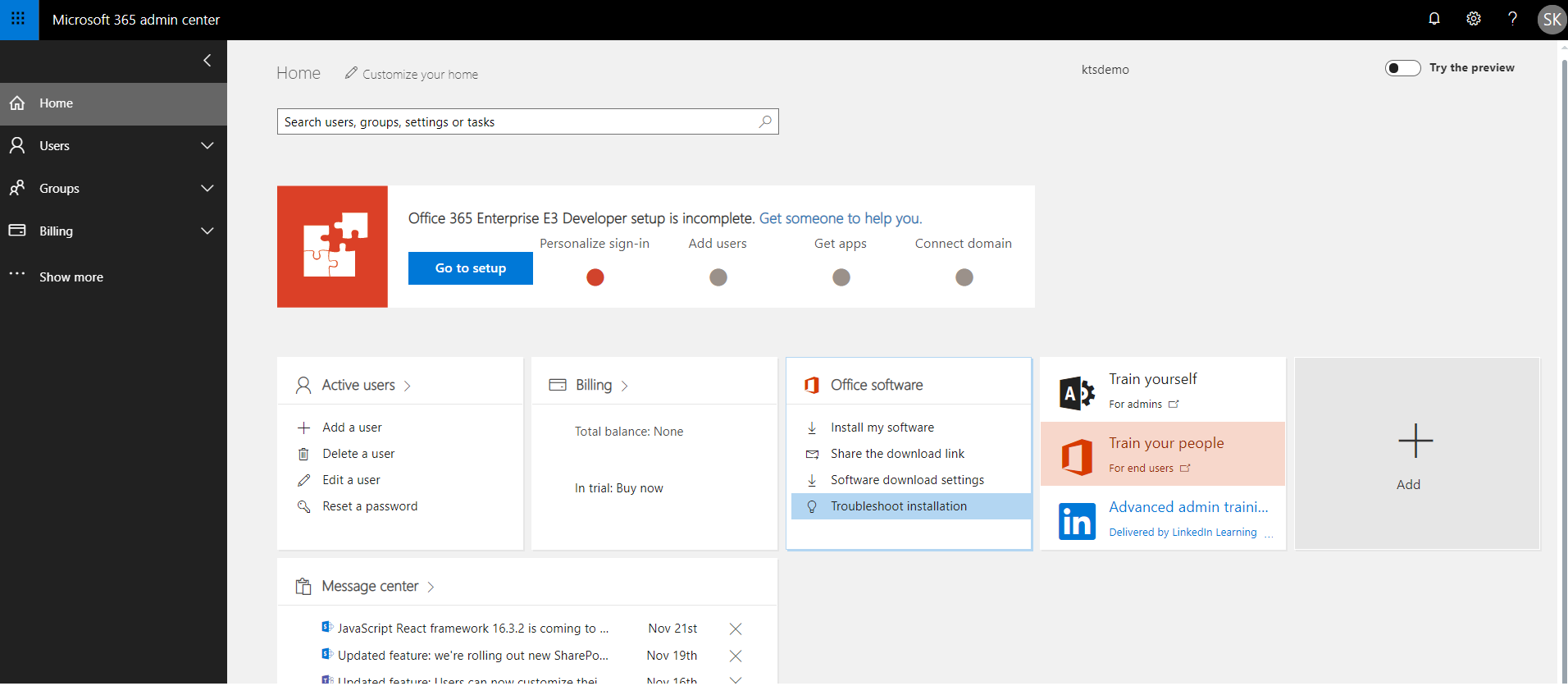
Task: Click the Office software logo icon
Action: (x=812, y=385)
